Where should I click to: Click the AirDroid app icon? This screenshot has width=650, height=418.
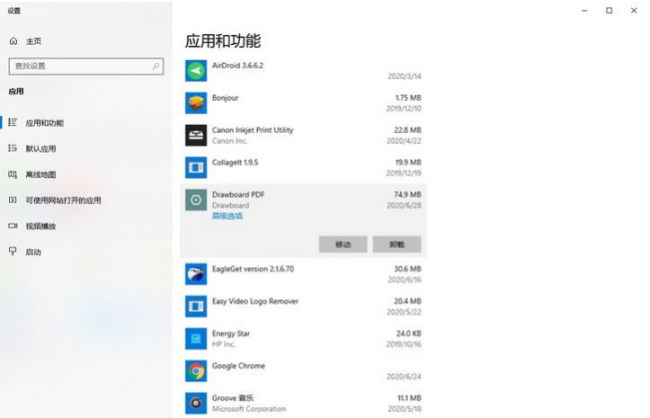pyautogui.click(x=196, y=71)
